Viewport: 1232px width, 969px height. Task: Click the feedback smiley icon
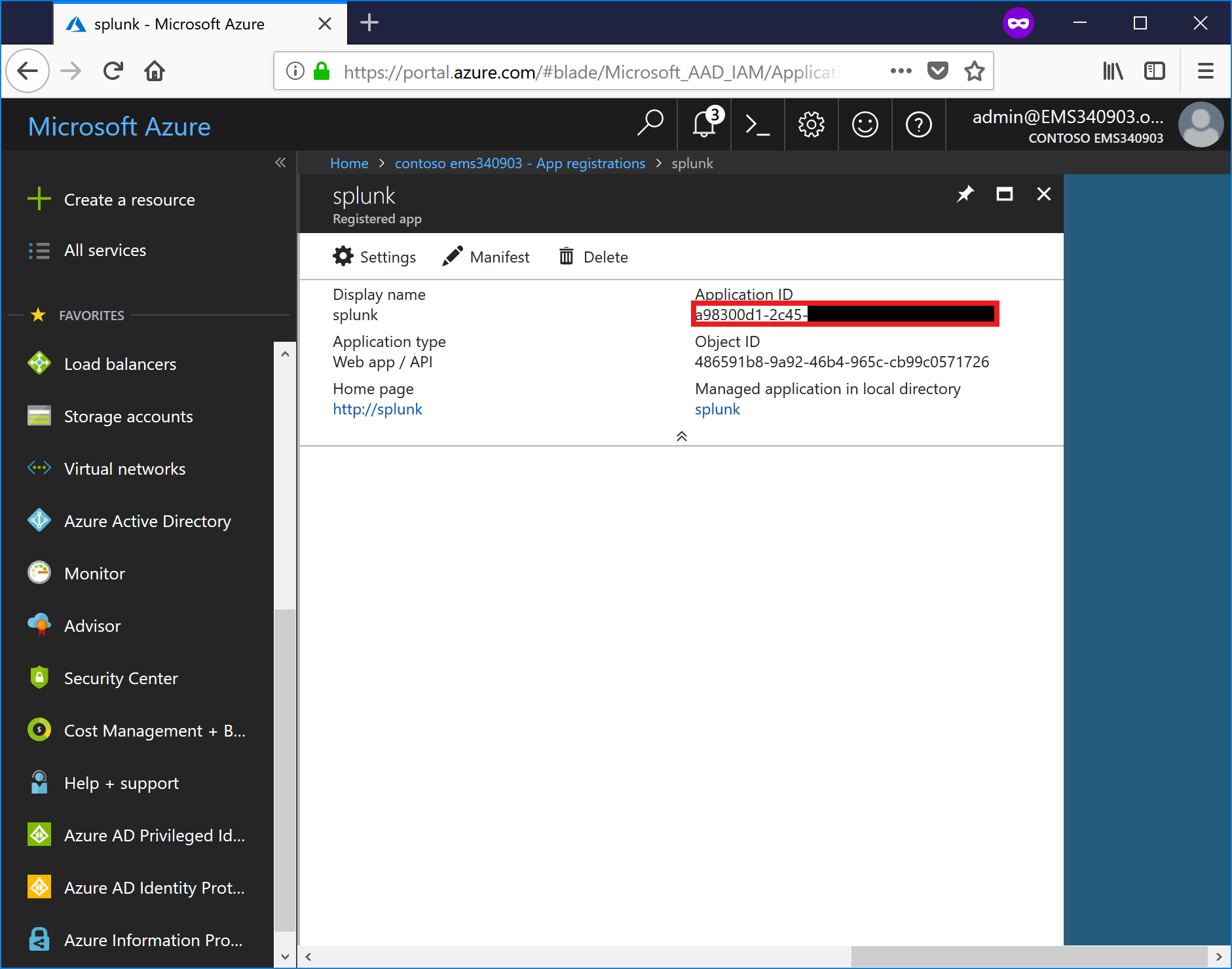click(x=865, y=124)
